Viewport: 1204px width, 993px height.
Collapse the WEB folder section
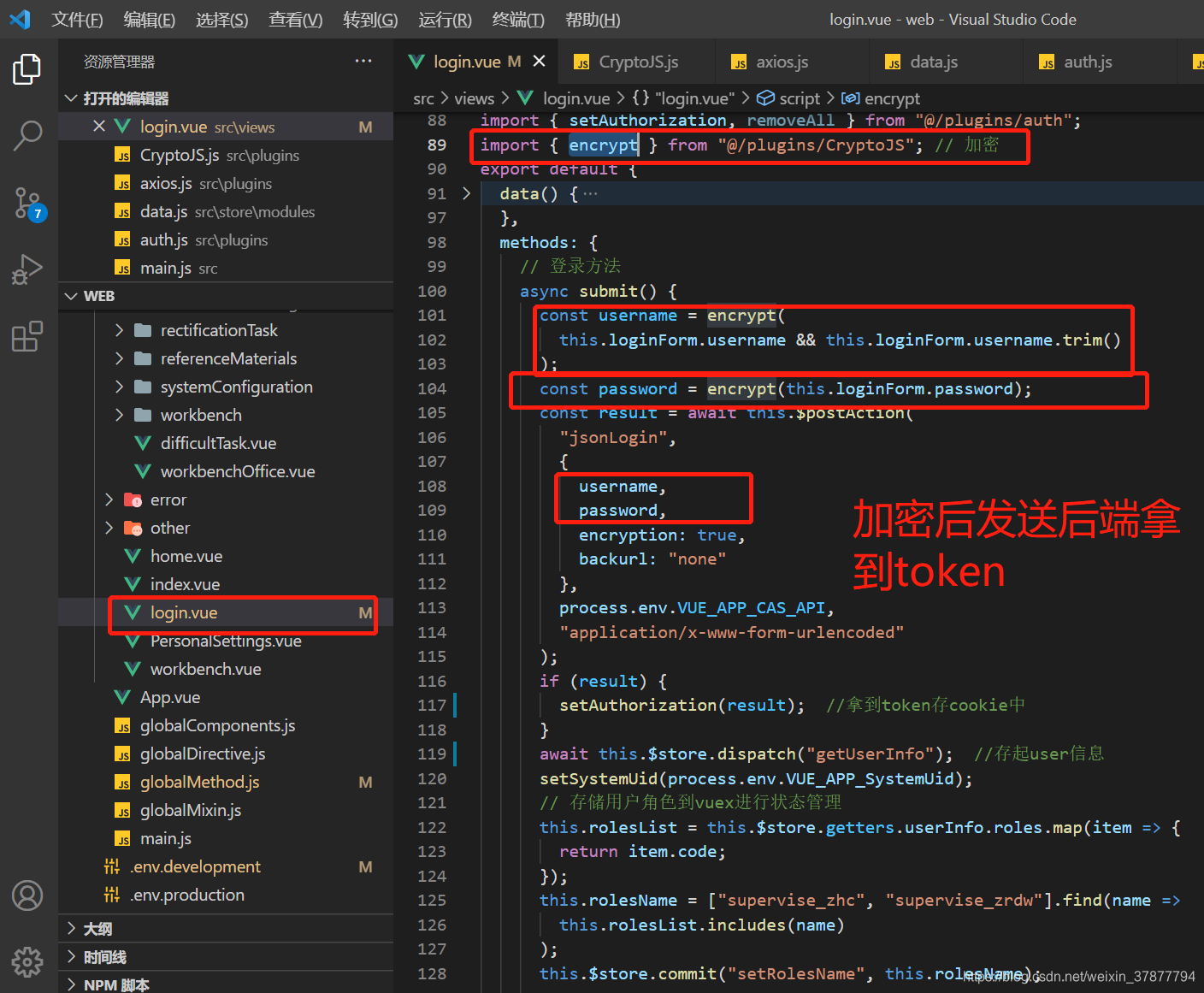(x=226, y=296)
